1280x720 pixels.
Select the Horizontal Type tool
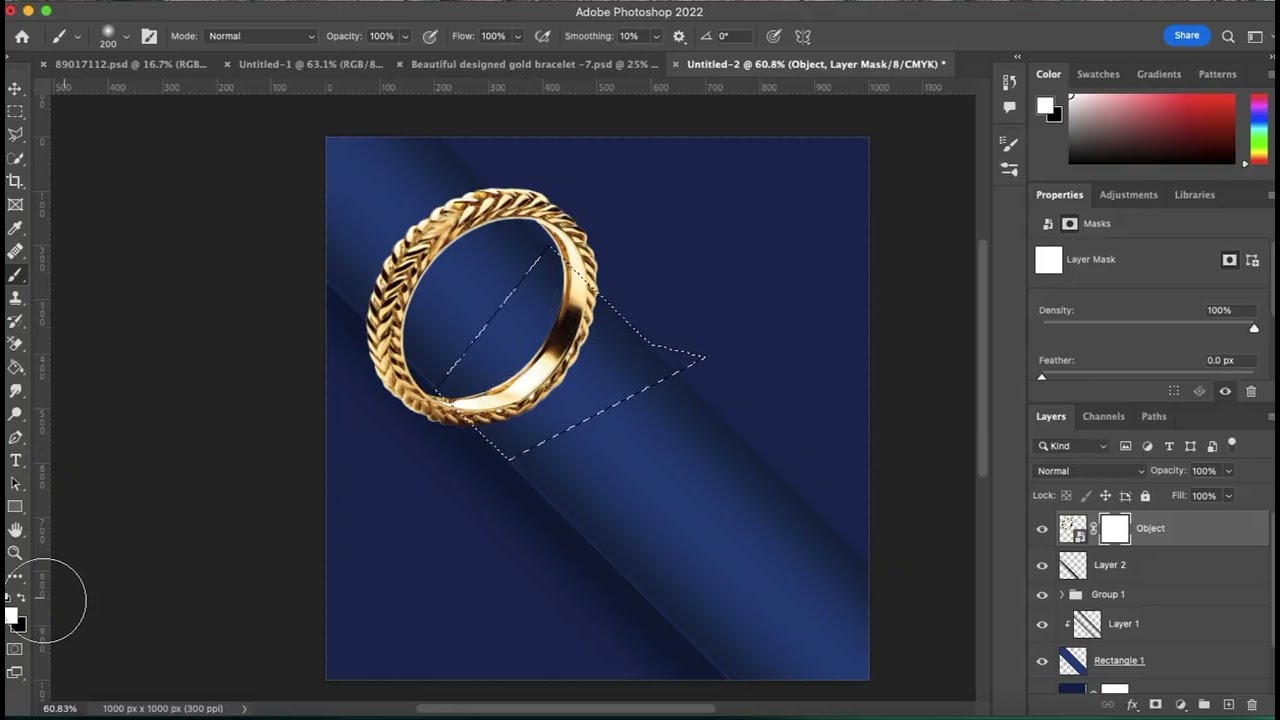pyautogui.click(x=15, y=460)
